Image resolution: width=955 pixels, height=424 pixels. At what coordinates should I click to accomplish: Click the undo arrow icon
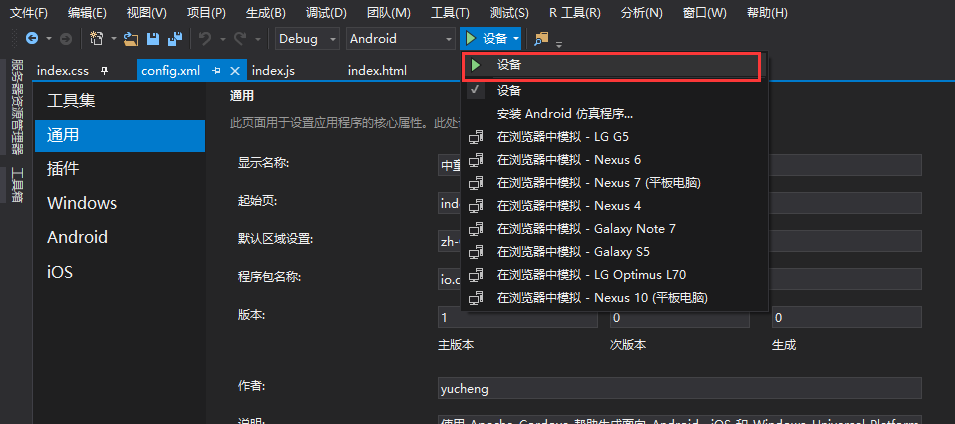click(x=204, y=39)
